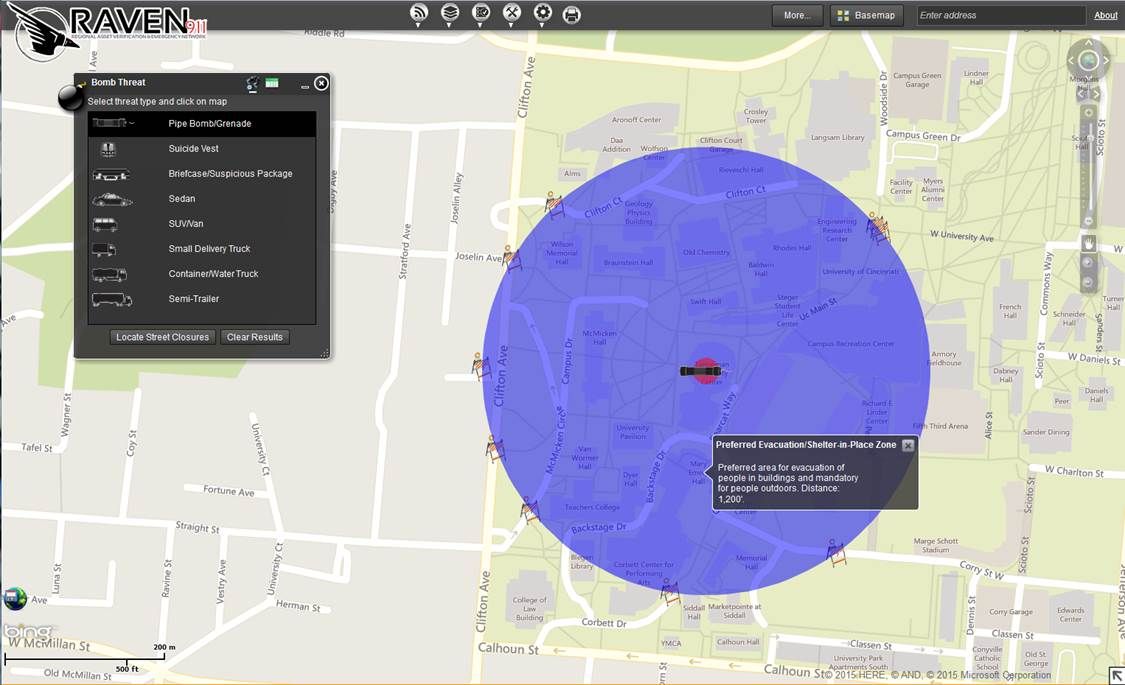Click the black bomb icon beside Bomb Threat title

(71, 97)
